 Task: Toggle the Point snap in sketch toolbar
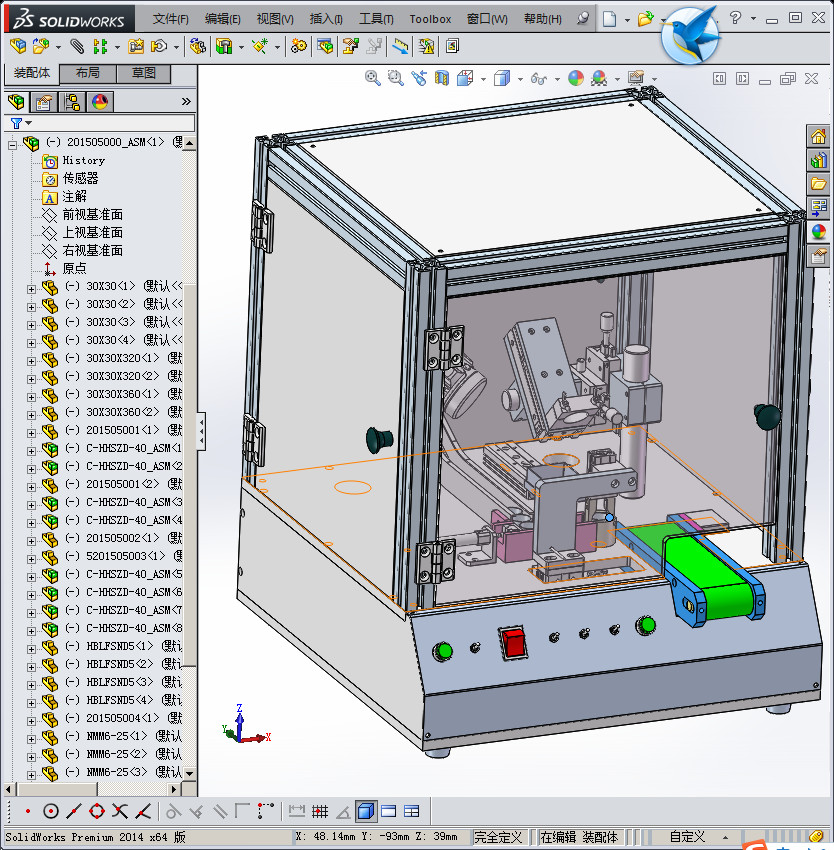pos(28,812)
